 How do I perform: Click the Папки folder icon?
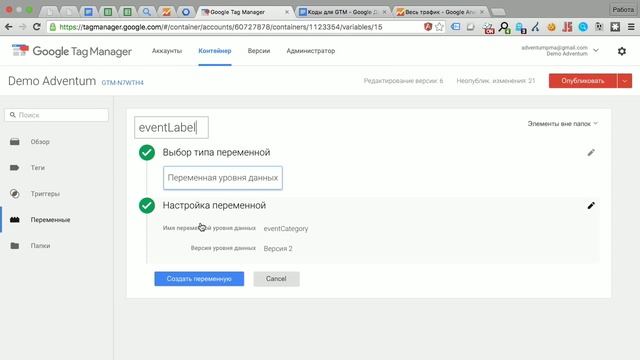point(15,246)
